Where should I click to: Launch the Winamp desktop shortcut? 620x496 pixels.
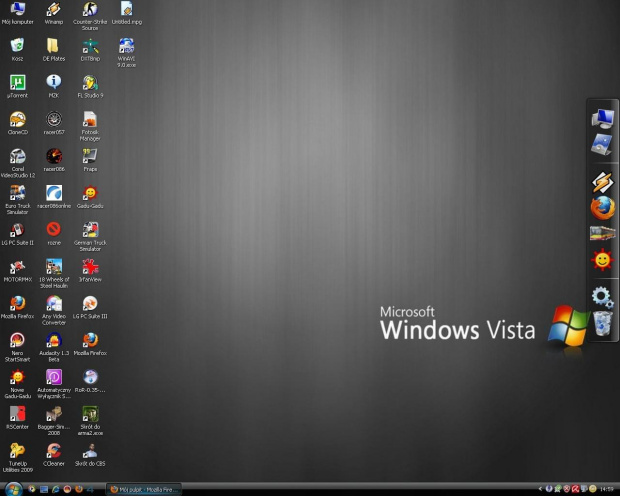point(54,13)
